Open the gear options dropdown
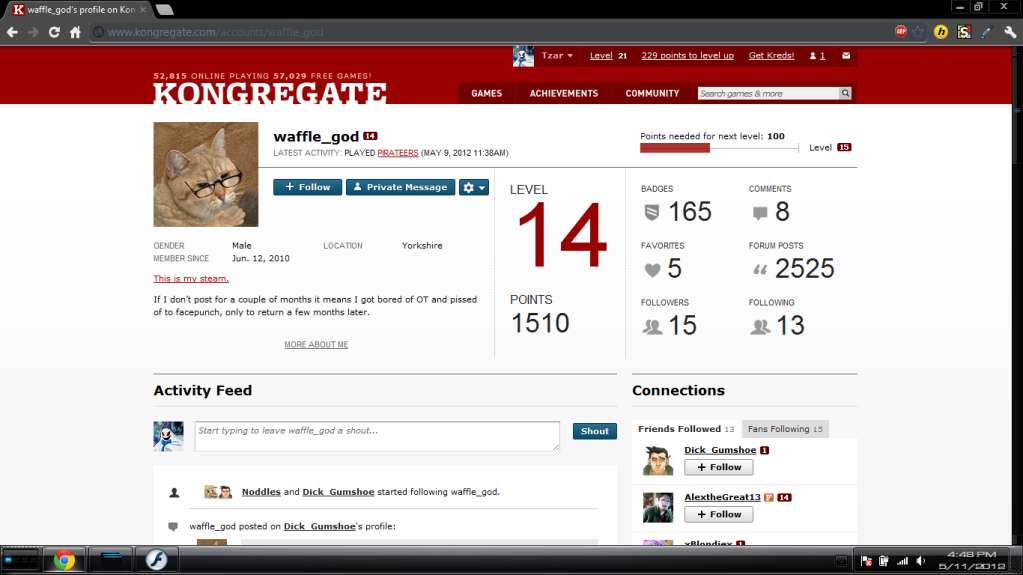Screen dimensions: 1023x575 [x=474, y=187]
